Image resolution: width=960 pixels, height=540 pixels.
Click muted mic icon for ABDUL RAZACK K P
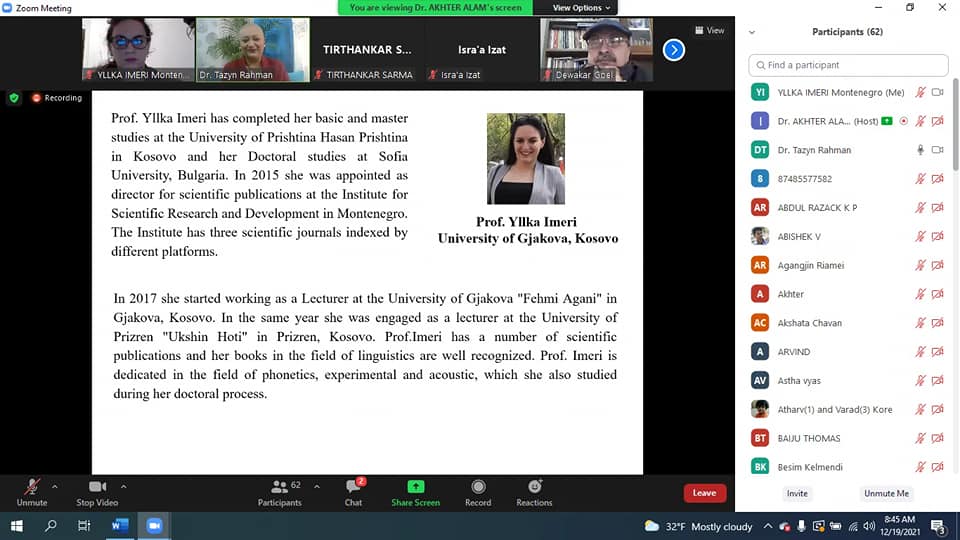tap(920, 208)
